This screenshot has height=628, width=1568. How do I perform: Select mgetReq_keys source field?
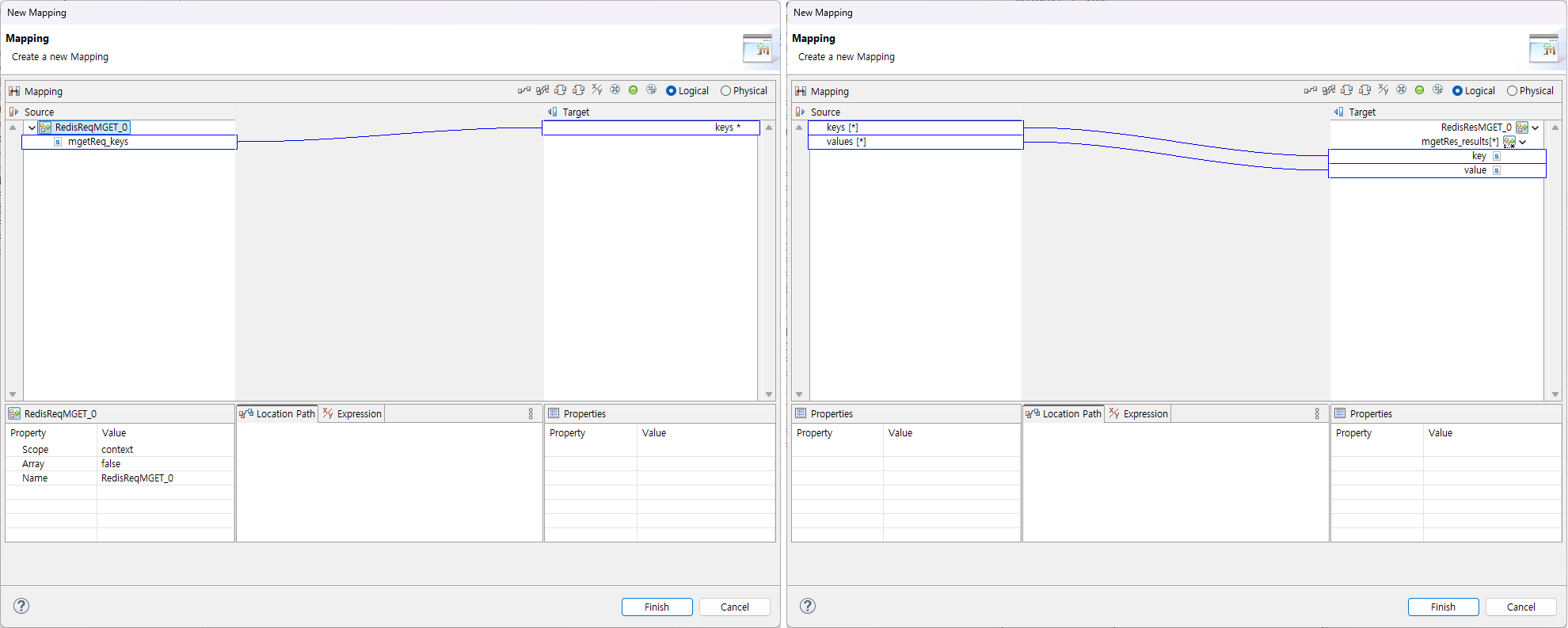coord(130,142)
